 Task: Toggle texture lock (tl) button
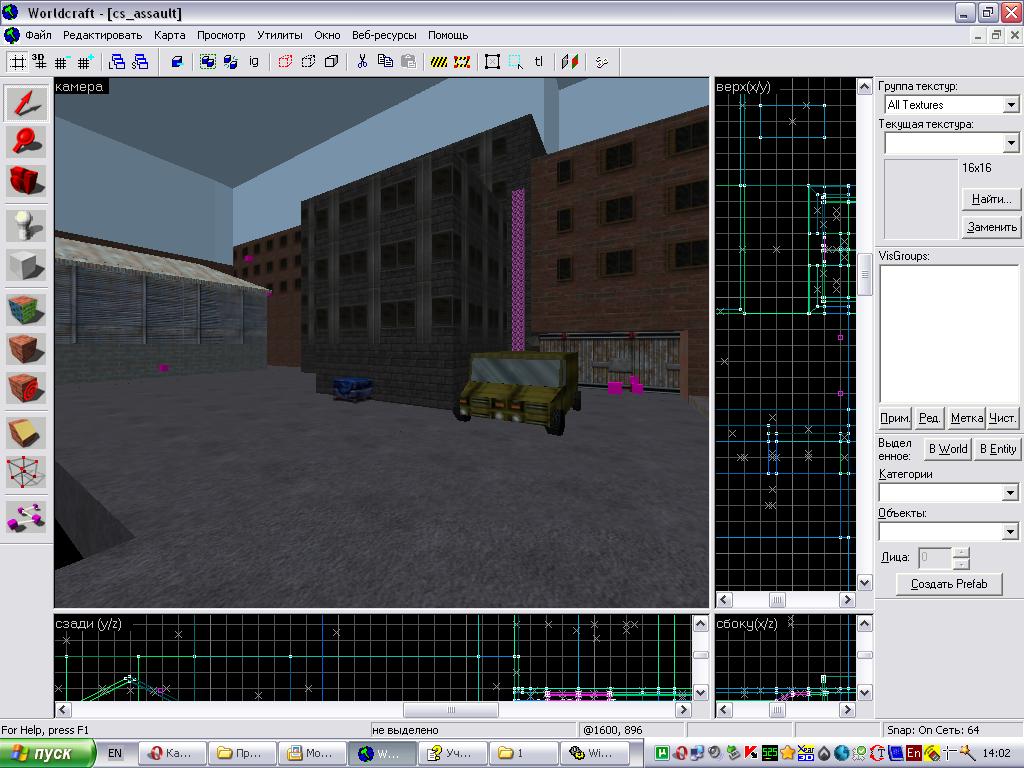(x=539, y=62)
